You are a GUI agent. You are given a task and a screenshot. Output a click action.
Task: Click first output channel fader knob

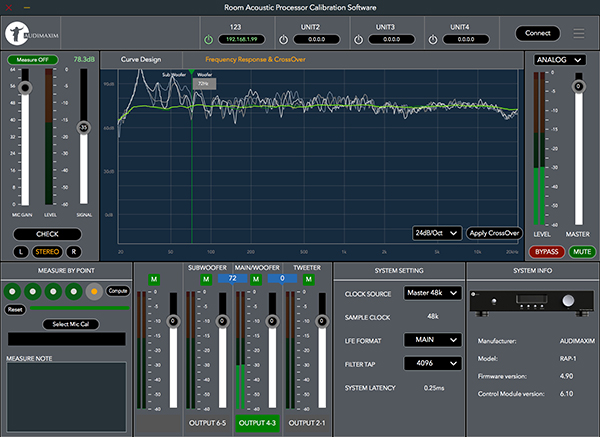pyautogui.click(x=173, y=321)
